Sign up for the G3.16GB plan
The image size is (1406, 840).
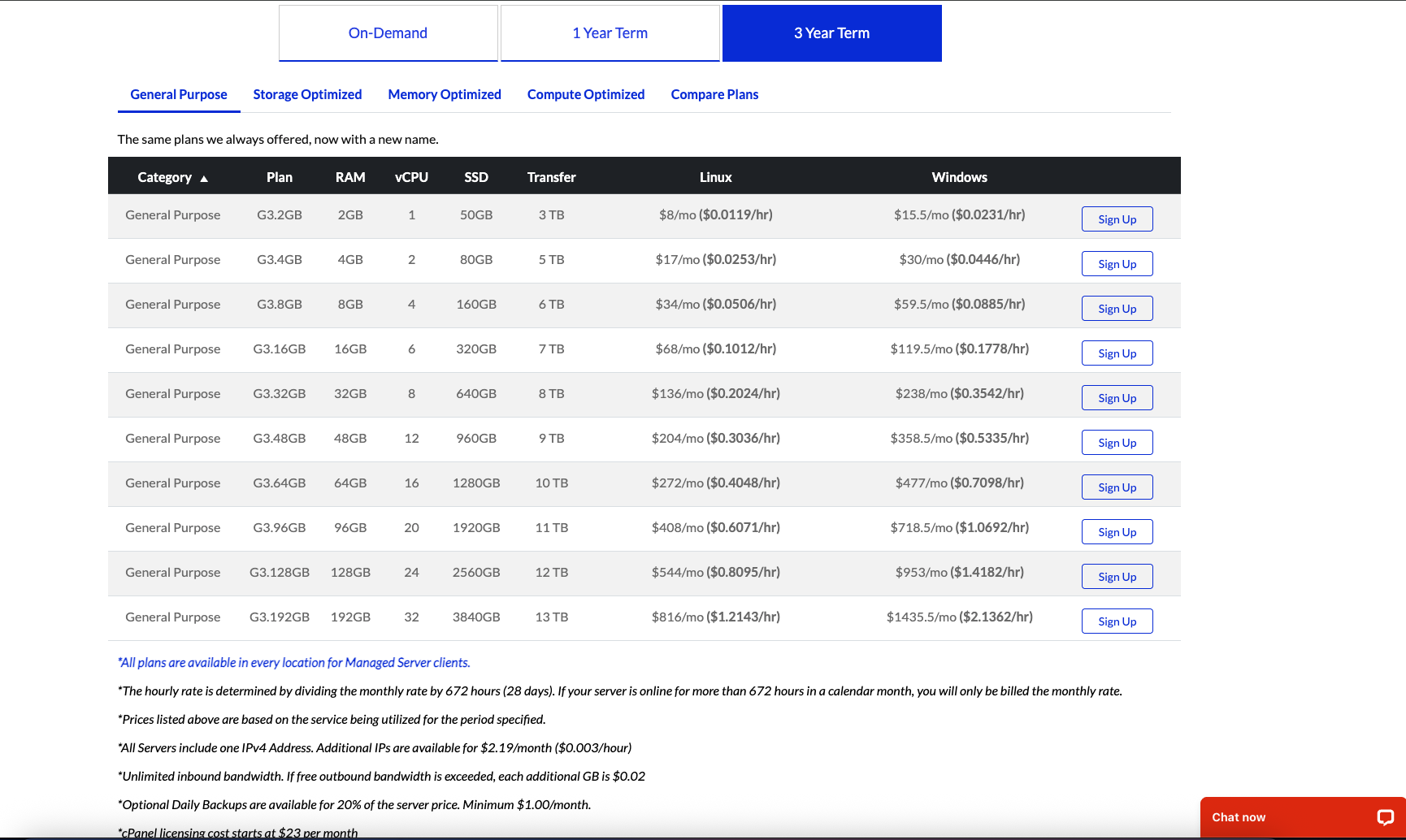tap(1117, 353)
